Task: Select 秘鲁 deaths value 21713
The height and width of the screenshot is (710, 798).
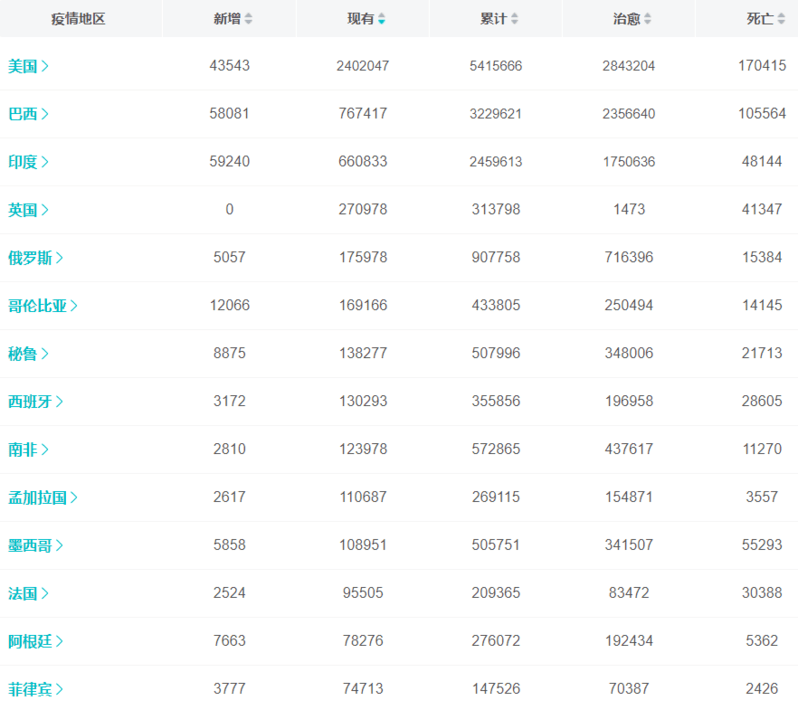Action: pos(762,353)
